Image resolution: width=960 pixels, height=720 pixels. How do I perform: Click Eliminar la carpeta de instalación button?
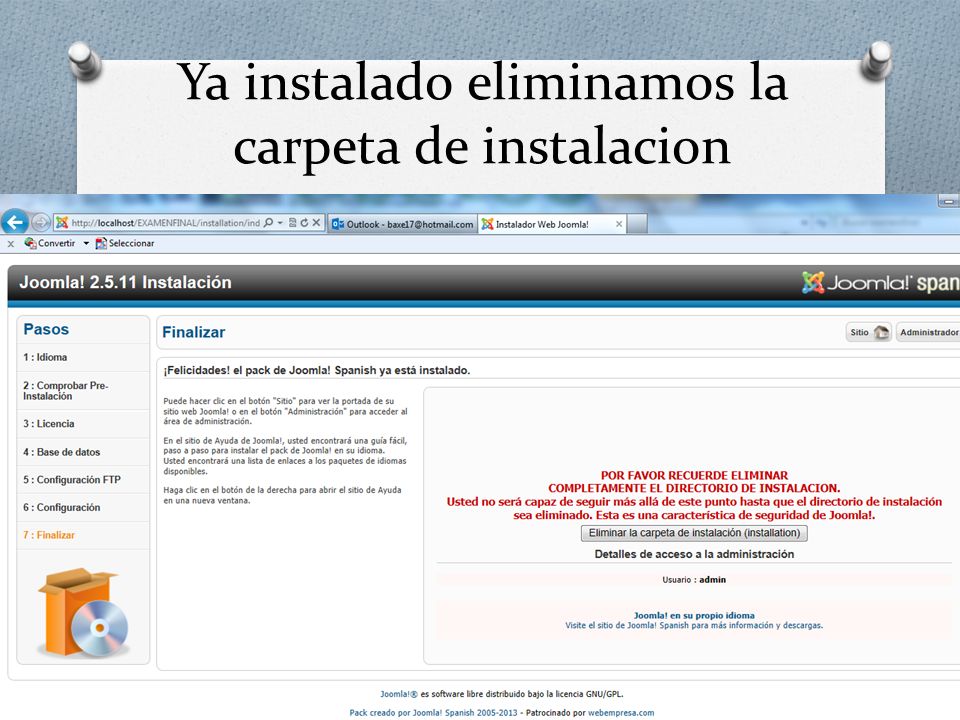pos(694,533)
